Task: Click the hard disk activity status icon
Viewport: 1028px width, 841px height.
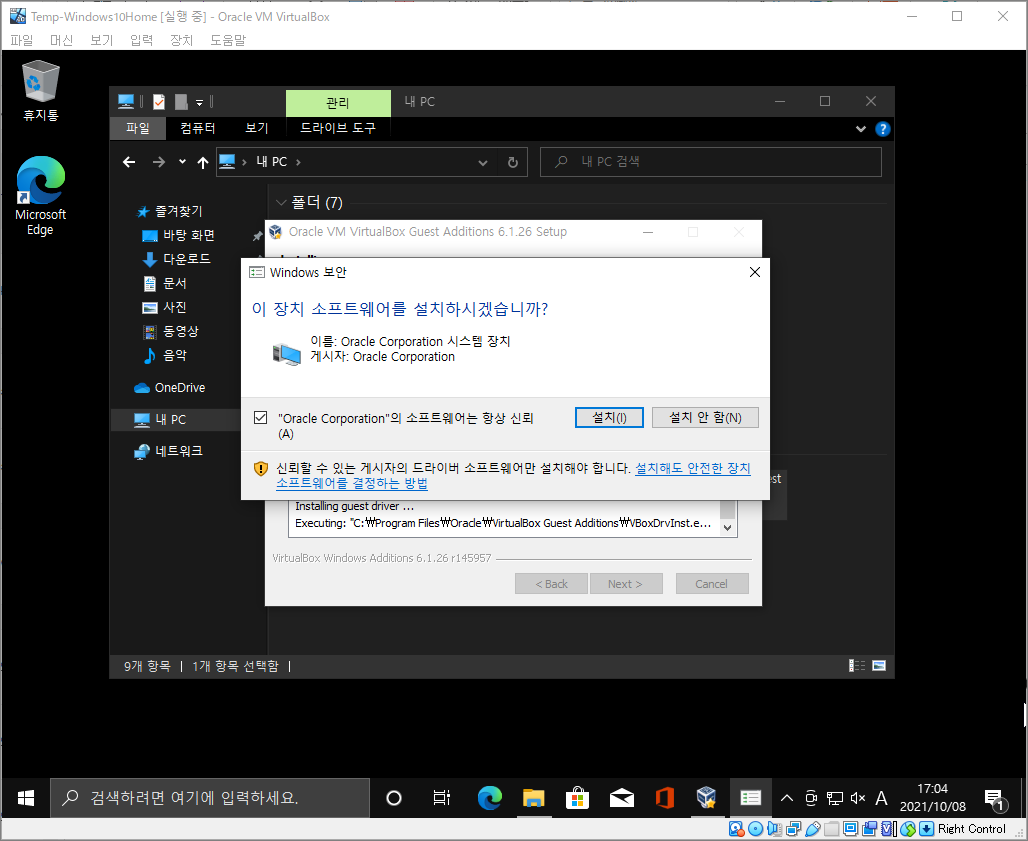Action: point(736,829)
